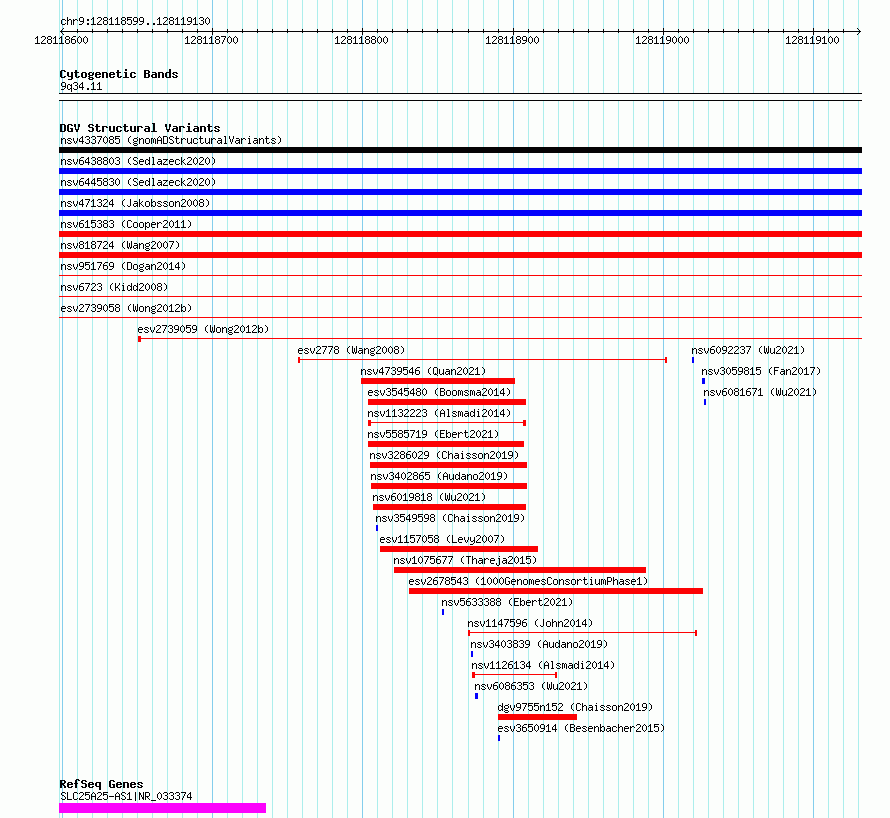Click esv3650914 (Besenbacher2015) label

[x=581, y=728]
